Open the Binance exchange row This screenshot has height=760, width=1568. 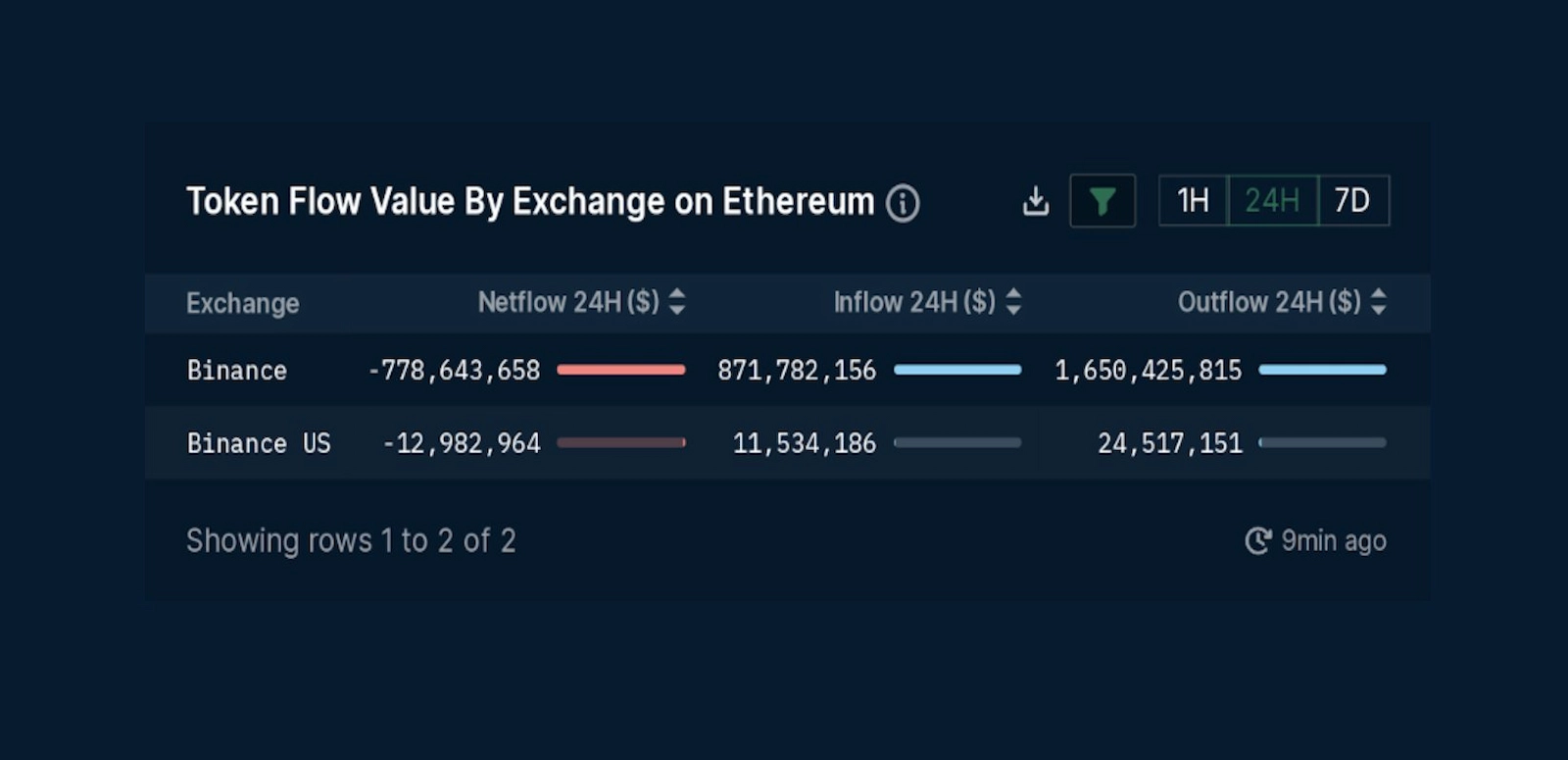(236, 370)
